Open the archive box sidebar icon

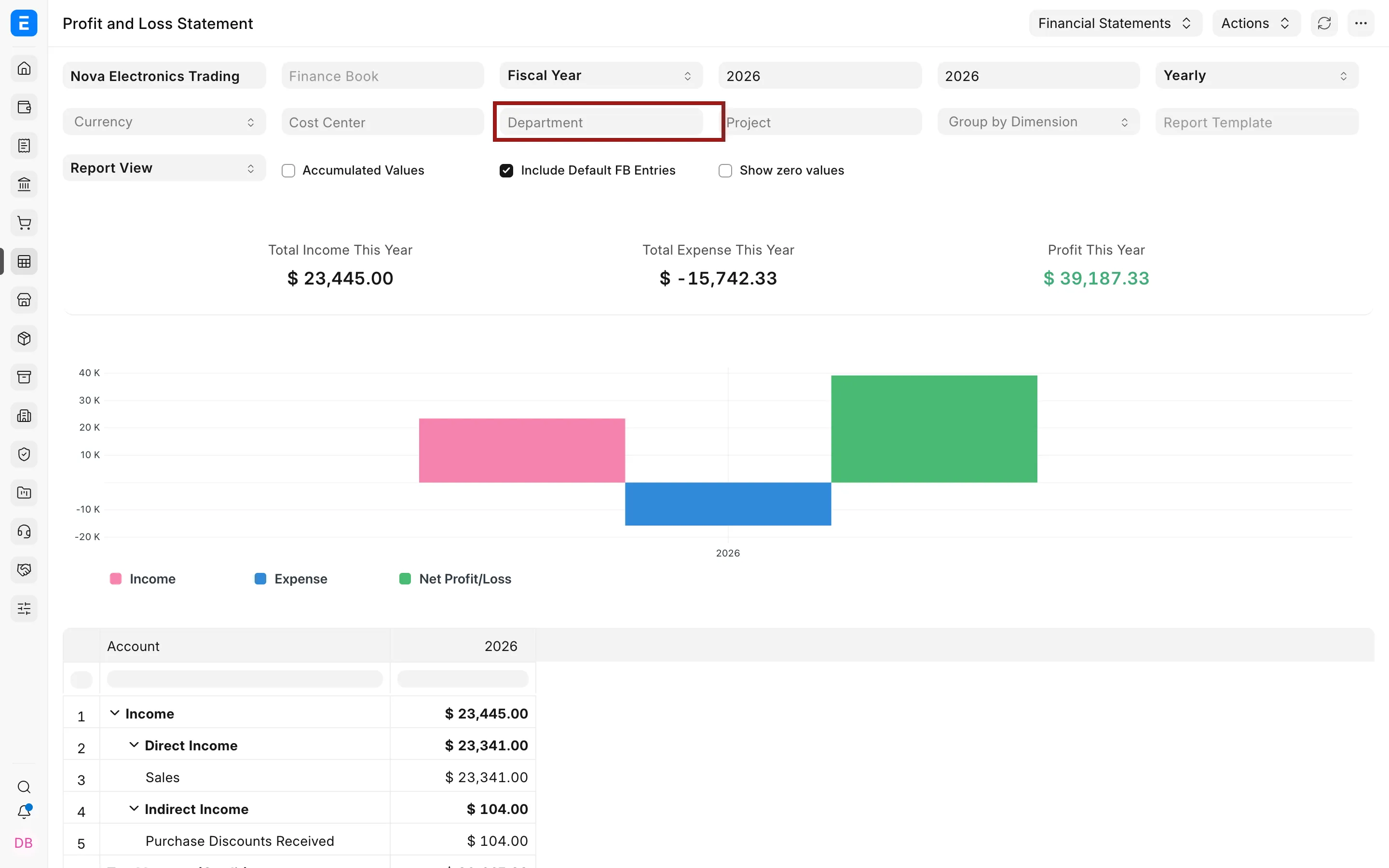[24, 377]
